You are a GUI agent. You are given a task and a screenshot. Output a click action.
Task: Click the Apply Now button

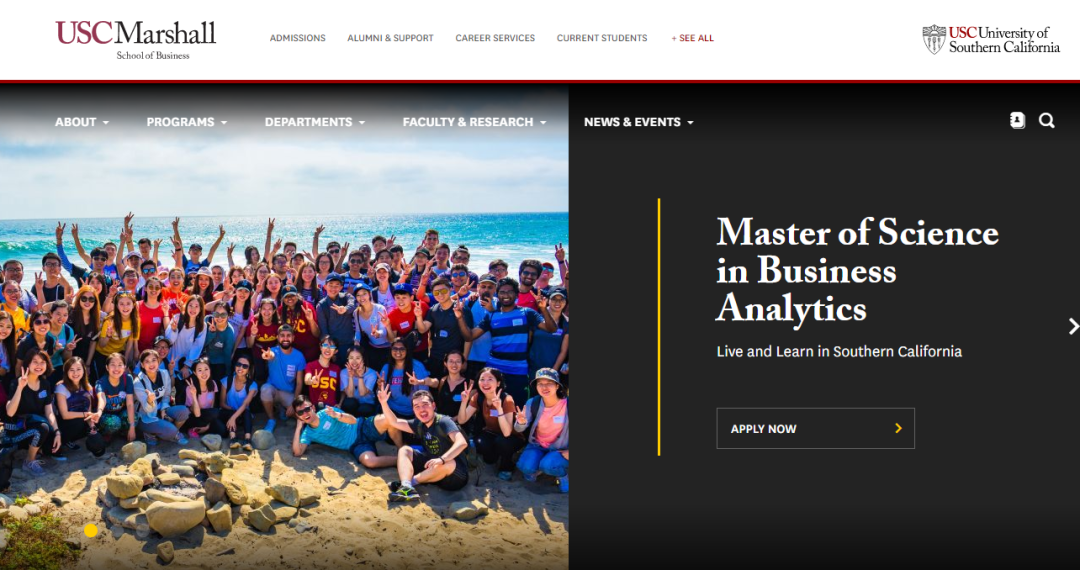816,428
